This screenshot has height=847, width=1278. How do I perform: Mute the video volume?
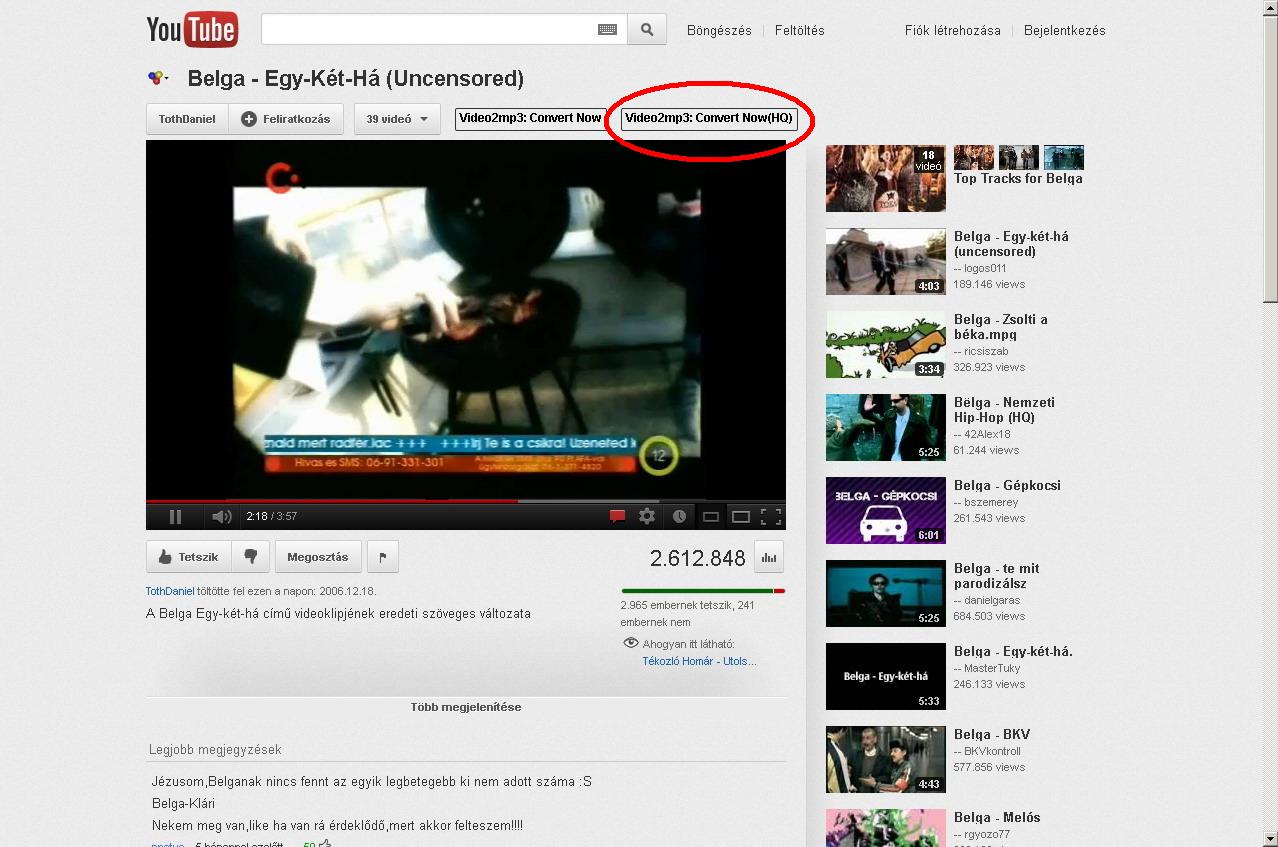pyautogui.click(x=221, y=516)
